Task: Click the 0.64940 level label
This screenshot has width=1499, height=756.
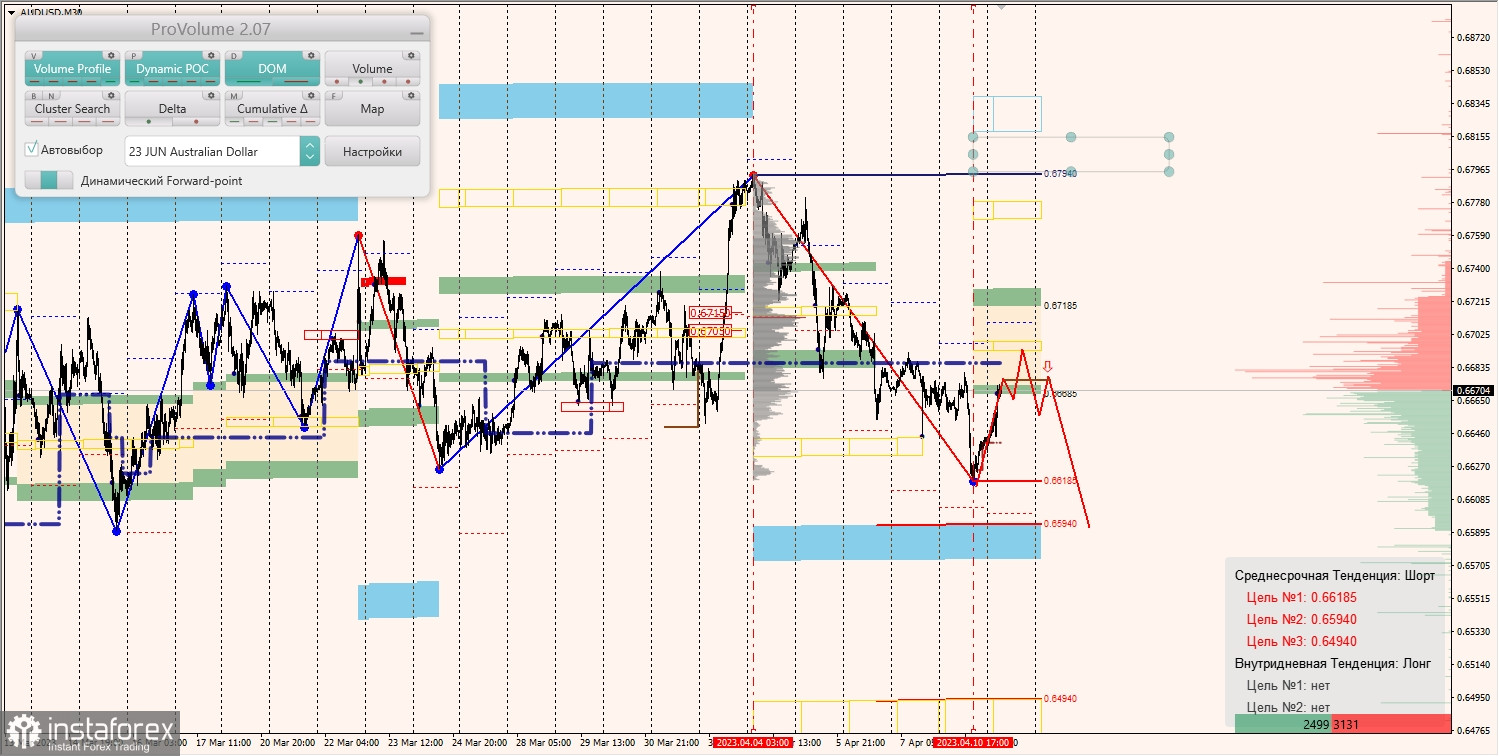Action: point(1060,698)
